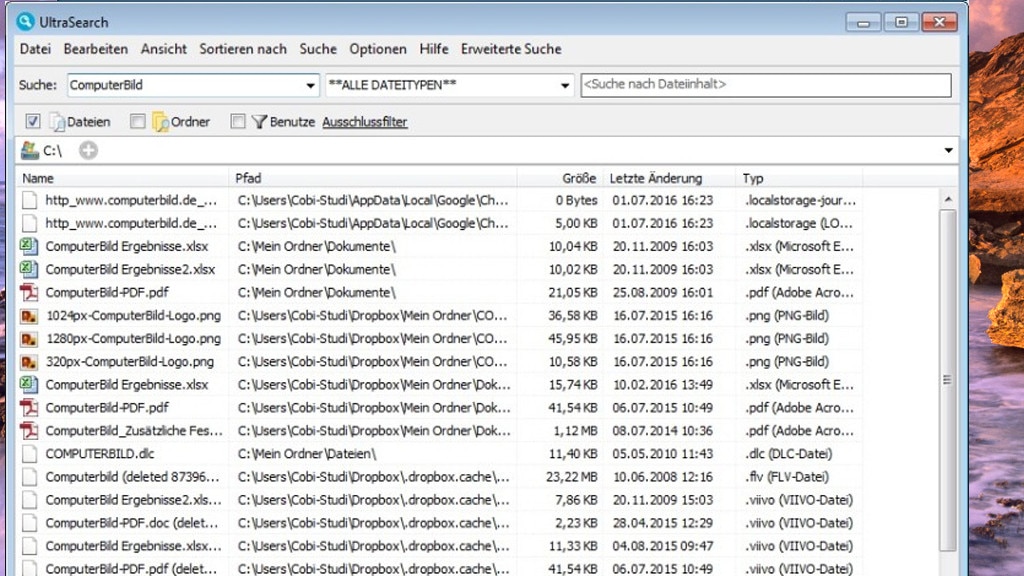The width and height of the screenshot is (1024, 576).
Task: Click file icon of 23,22 MB FLV file
Action: pyautogui.click(x=29, y=477)
